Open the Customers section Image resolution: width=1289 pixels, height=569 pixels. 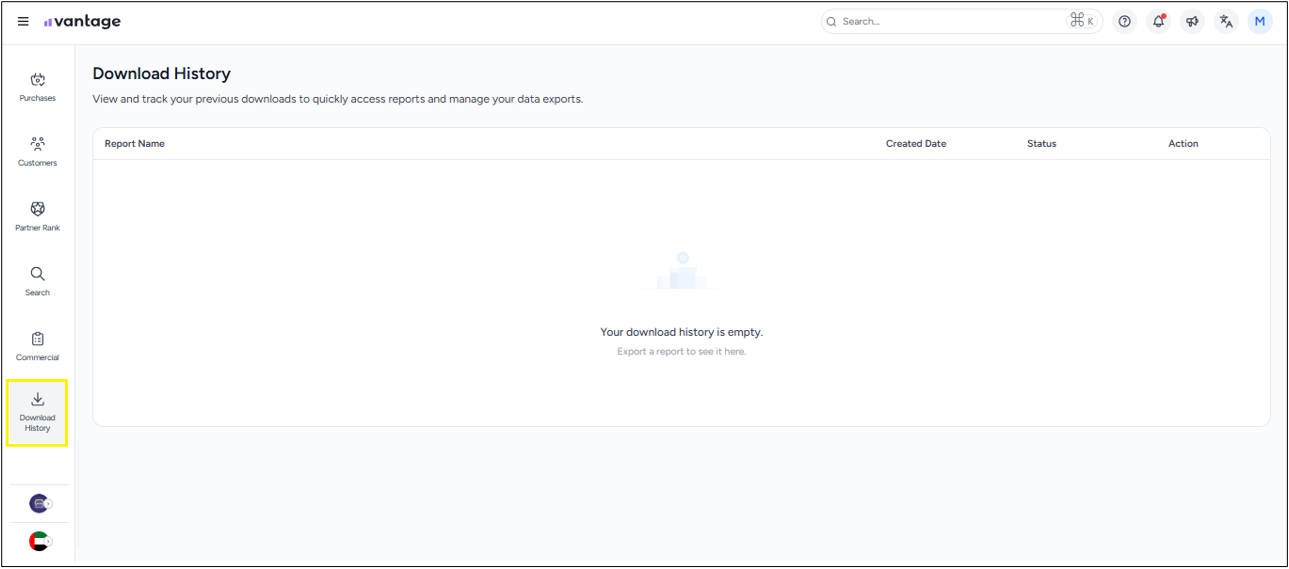point(37,151)
